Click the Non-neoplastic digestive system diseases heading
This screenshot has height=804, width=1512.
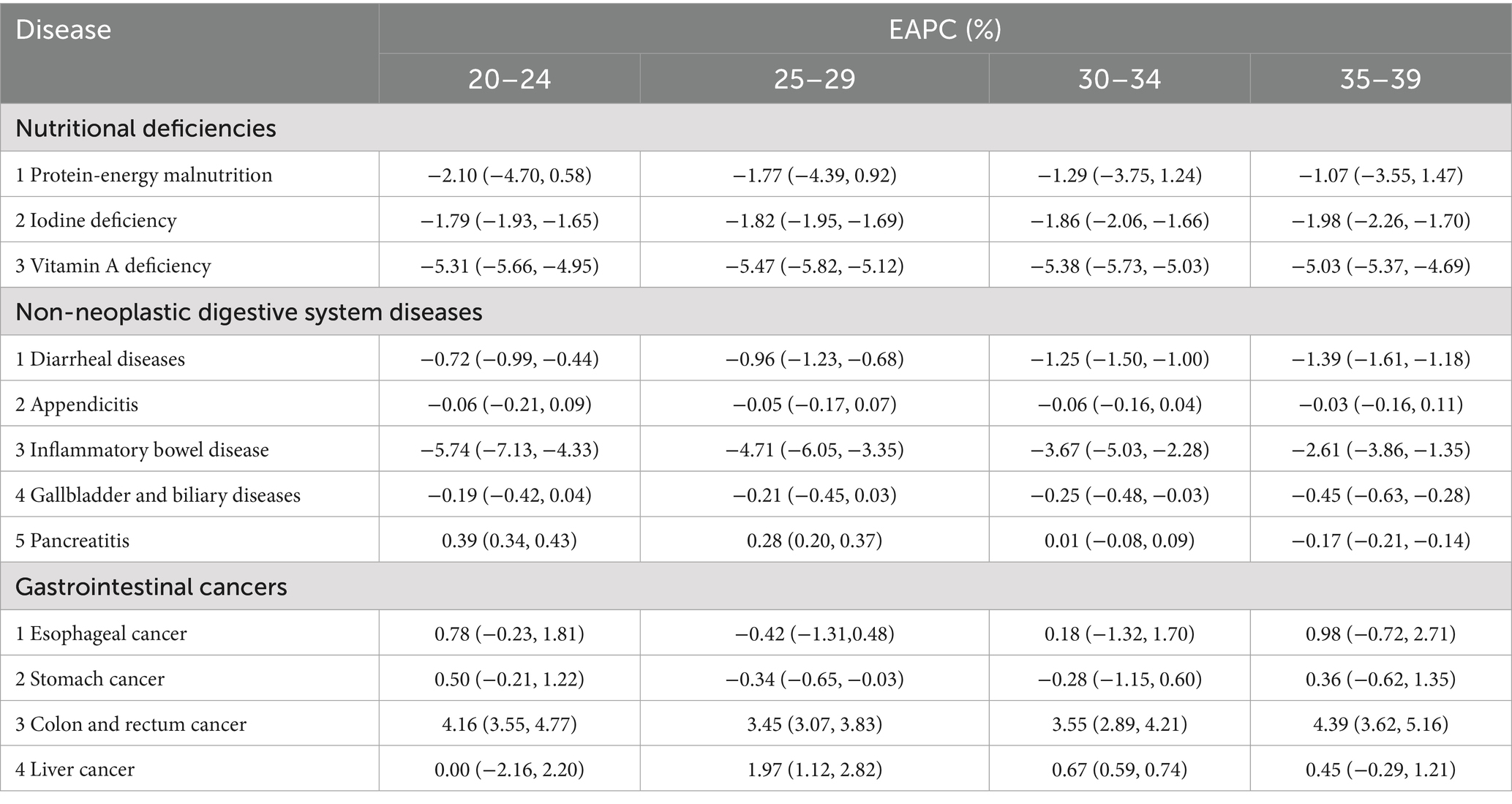(249, 312)
